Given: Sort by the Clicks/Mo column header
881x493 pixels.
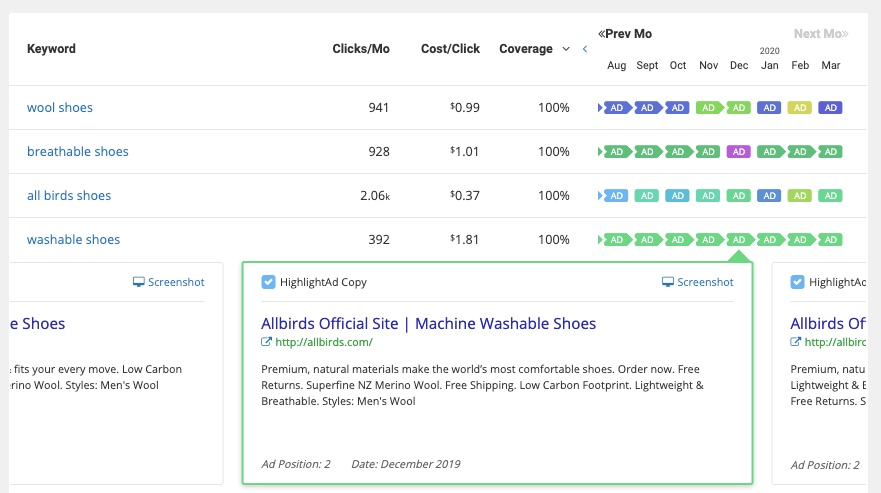Looking at the screenshot, I should click(x=361, y=49).
